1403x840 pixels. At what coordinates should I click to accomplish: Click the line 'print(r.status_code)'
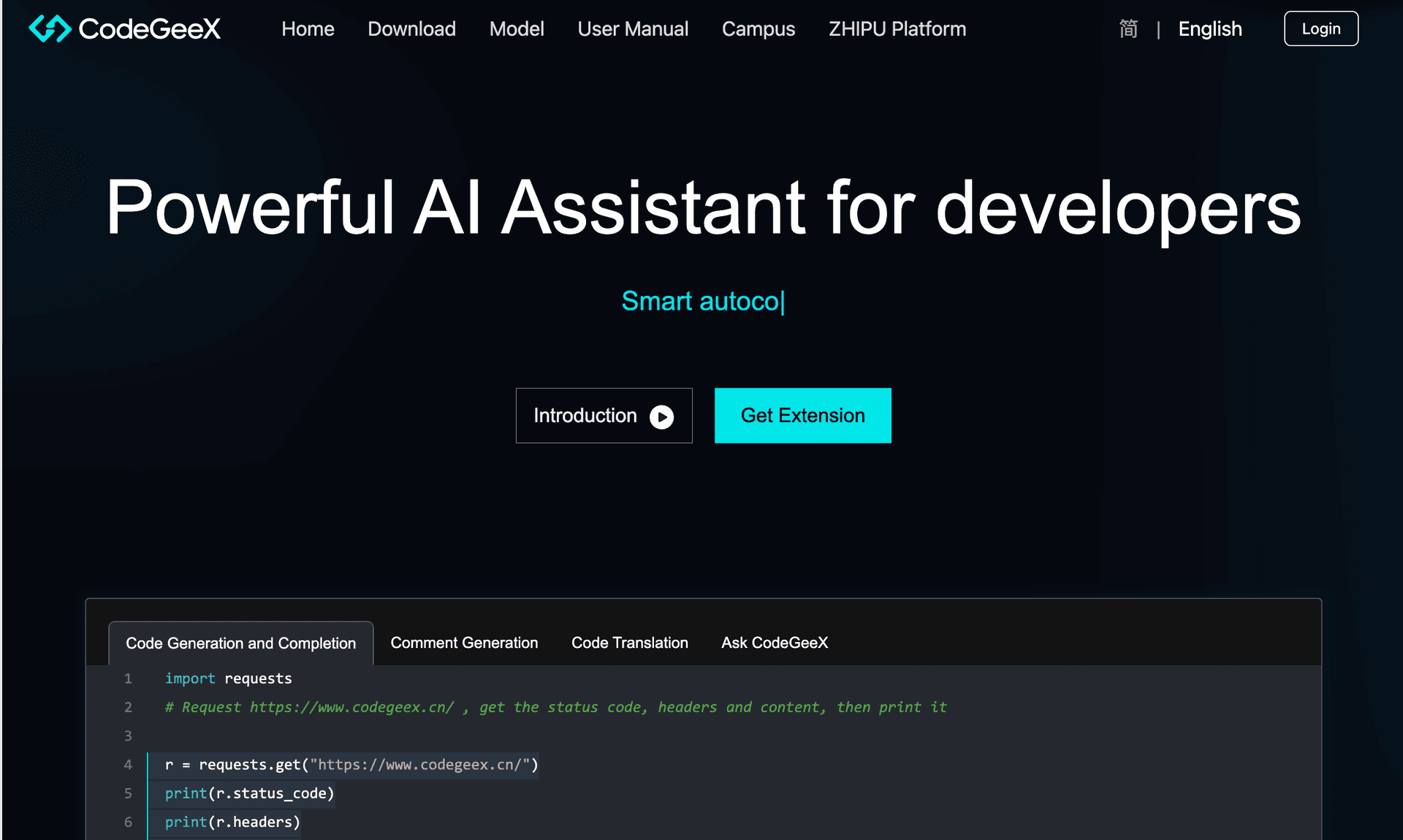tap(249, 793)
